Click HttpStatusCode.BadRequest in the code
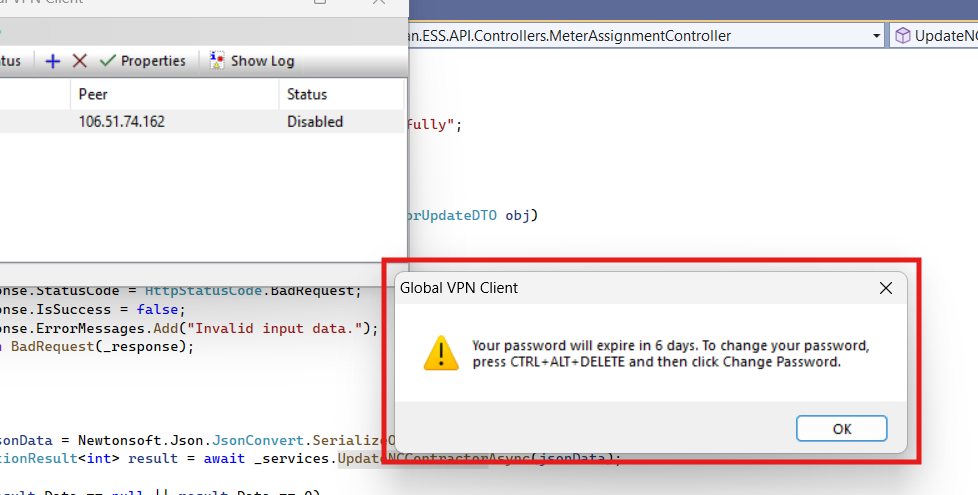Viewport: 978px width, 495px height. (249, 291)
